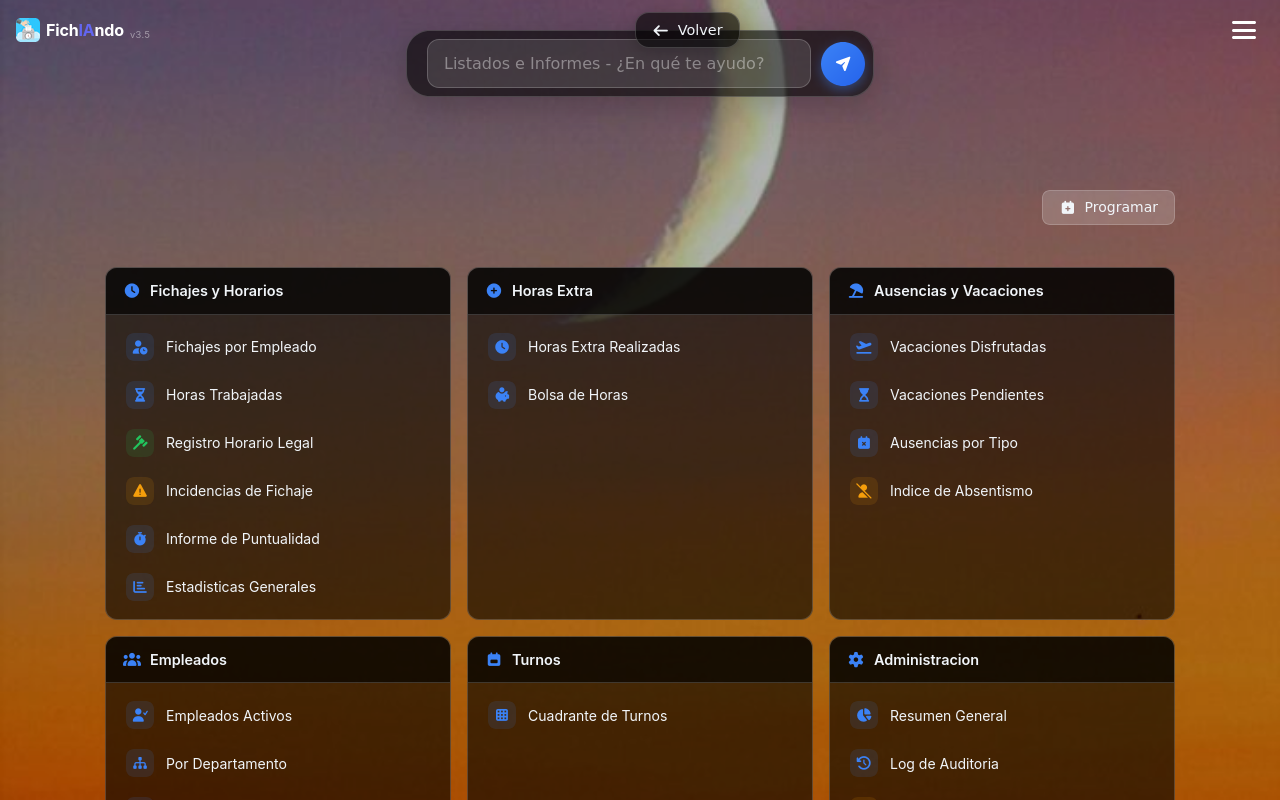Focus the Listados e Informes search field
The width and height of the screenshot is (1280, 800).
(619, 64)
